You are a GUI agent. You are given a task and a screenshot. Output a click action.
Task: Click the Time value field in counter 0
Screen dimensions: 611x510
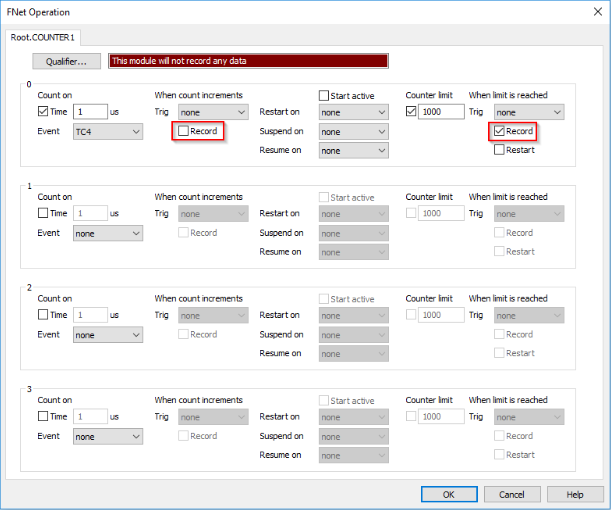click(x=90, y=113)
